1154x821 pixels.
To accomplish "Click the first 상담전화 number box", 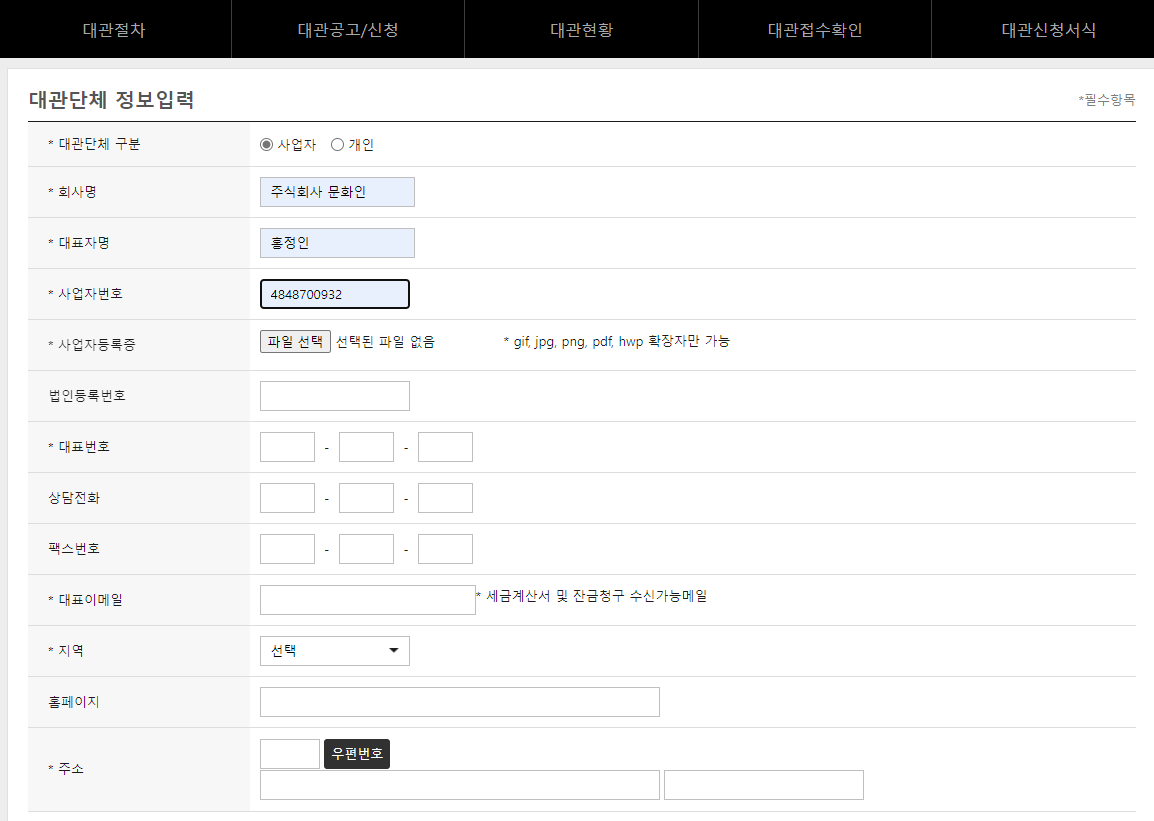I will coord(288,498).
